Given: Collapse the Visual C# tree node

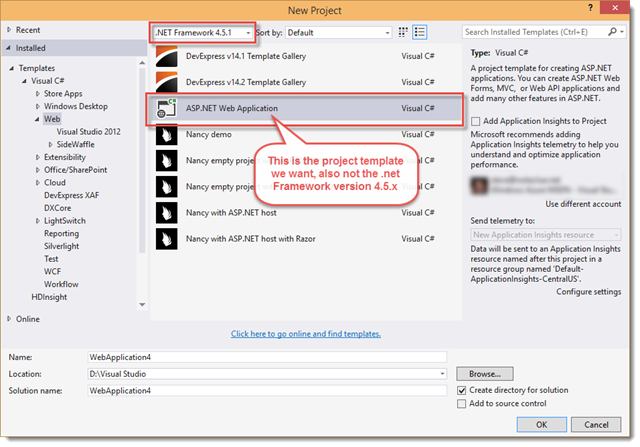Looking at the screenshot, I should [x=24, y=81].
